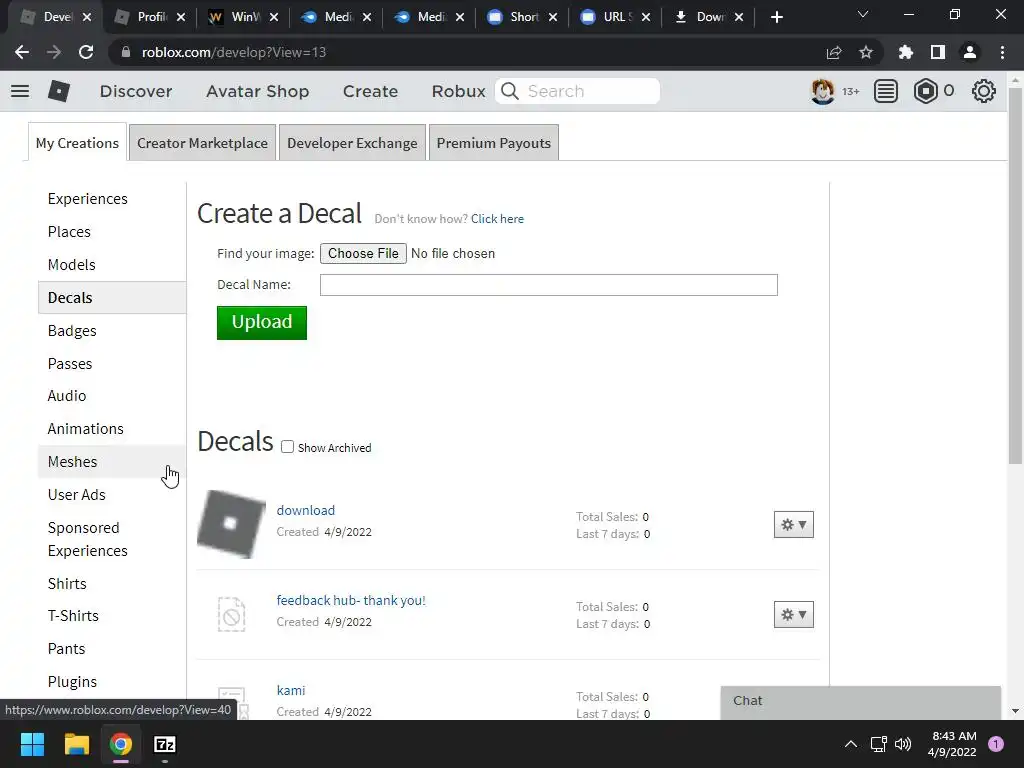Reload the page with refresh icon
This screenshot has width=1024, height=768.
coord(86,52)
